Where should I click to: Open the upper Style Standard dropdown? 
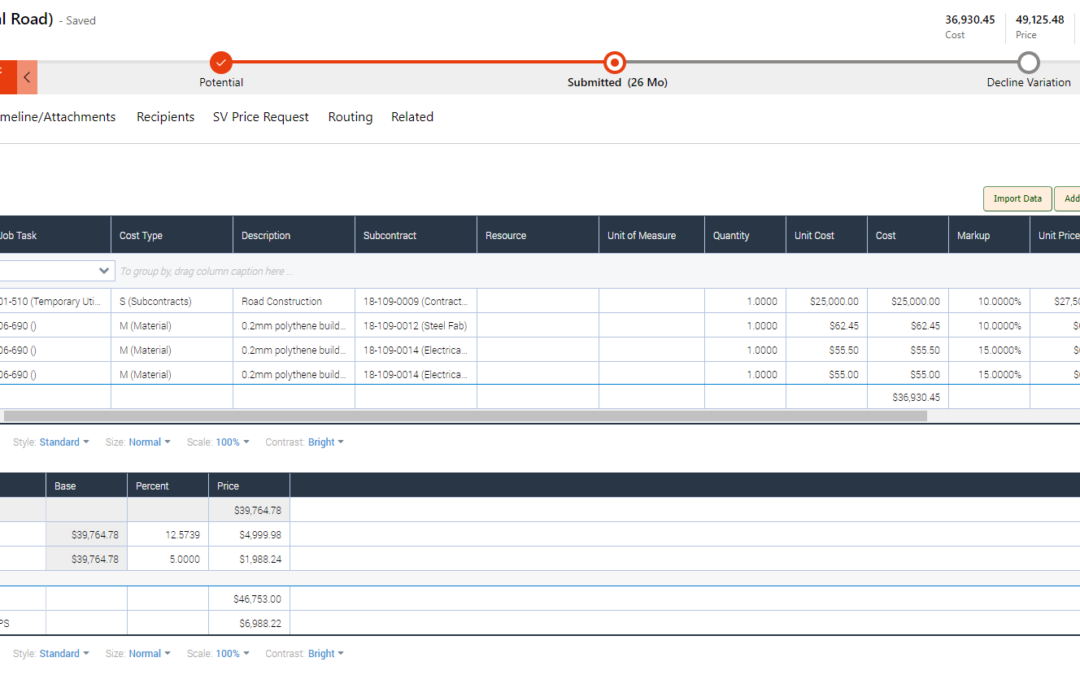(64, 442)
